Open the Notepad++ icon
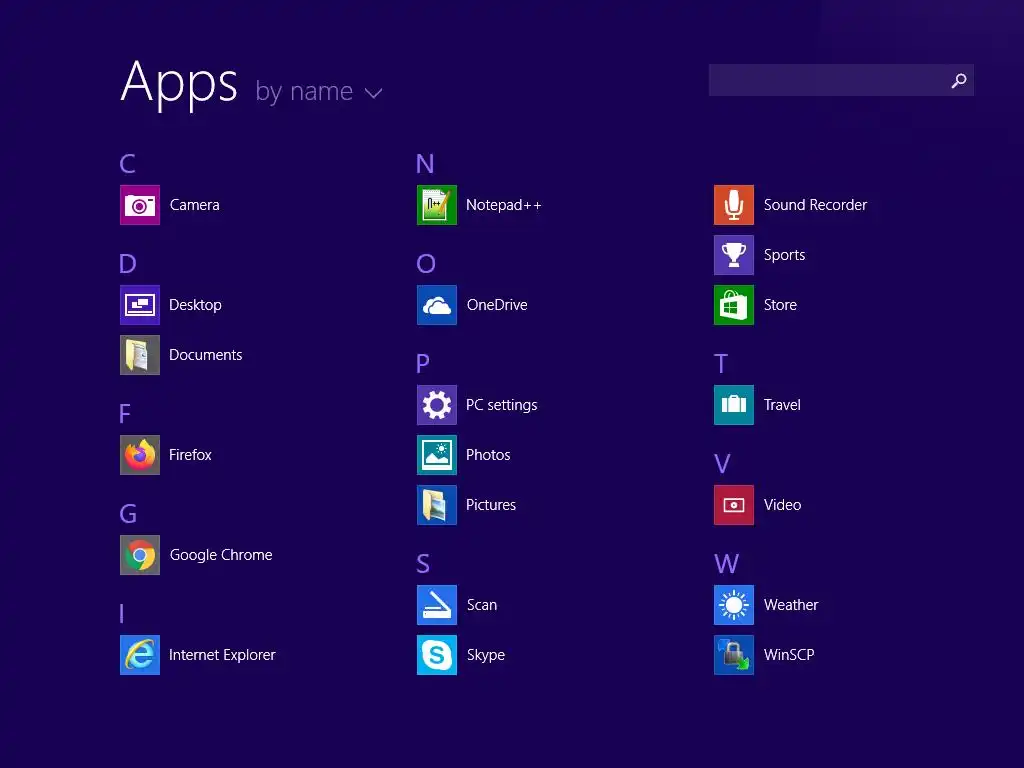The height and width of the screenshot is (768, 1024). pos(437,205)
